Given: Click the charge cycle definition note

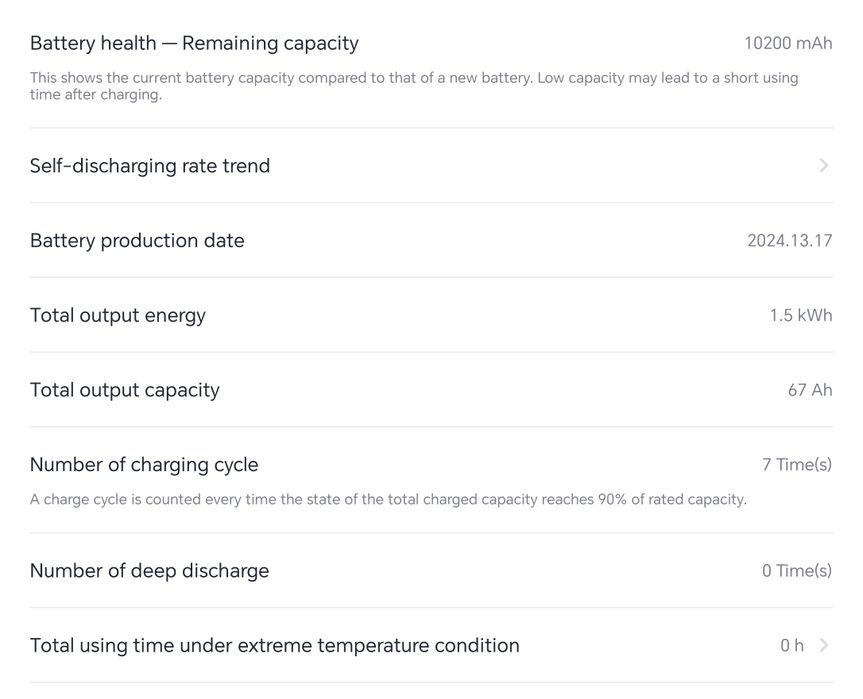Looking at the screenshot, I should (388, 499).
